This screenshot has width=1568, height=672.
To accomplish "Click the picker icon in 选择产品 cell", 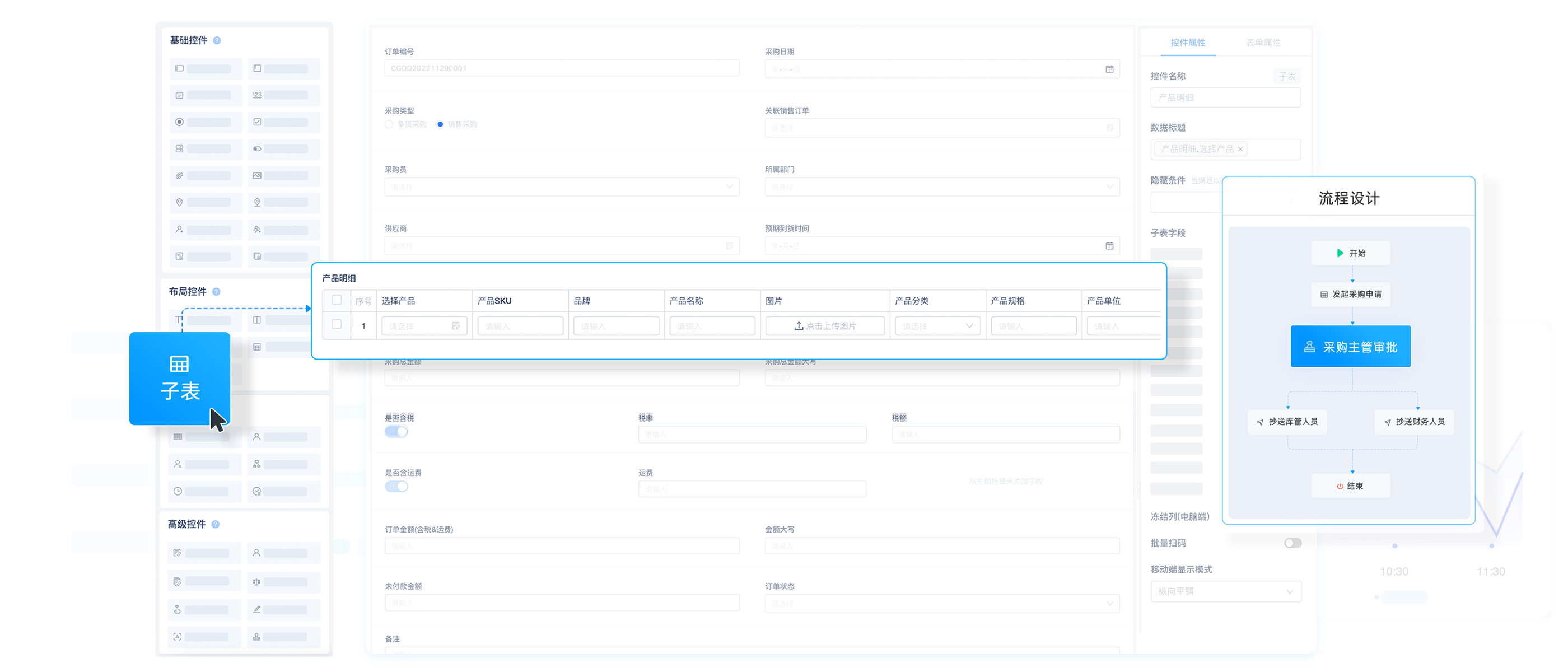I will pyautogui.click(x=456, y=326).
